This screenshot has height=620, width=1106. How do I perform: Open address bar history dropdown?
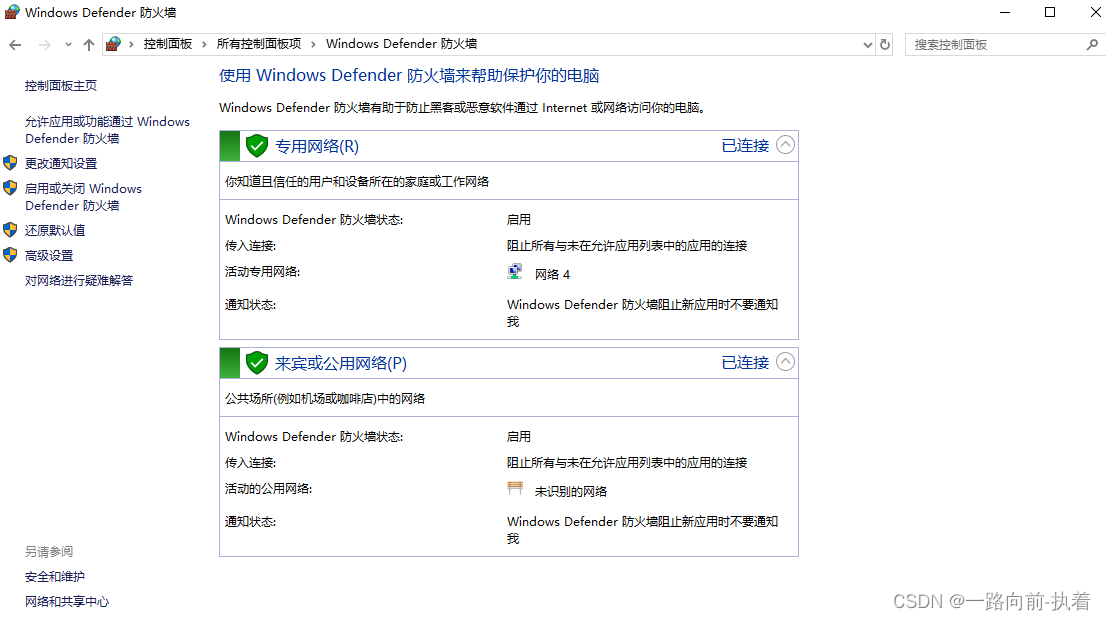pyautogui.click(x=868, y=44)
